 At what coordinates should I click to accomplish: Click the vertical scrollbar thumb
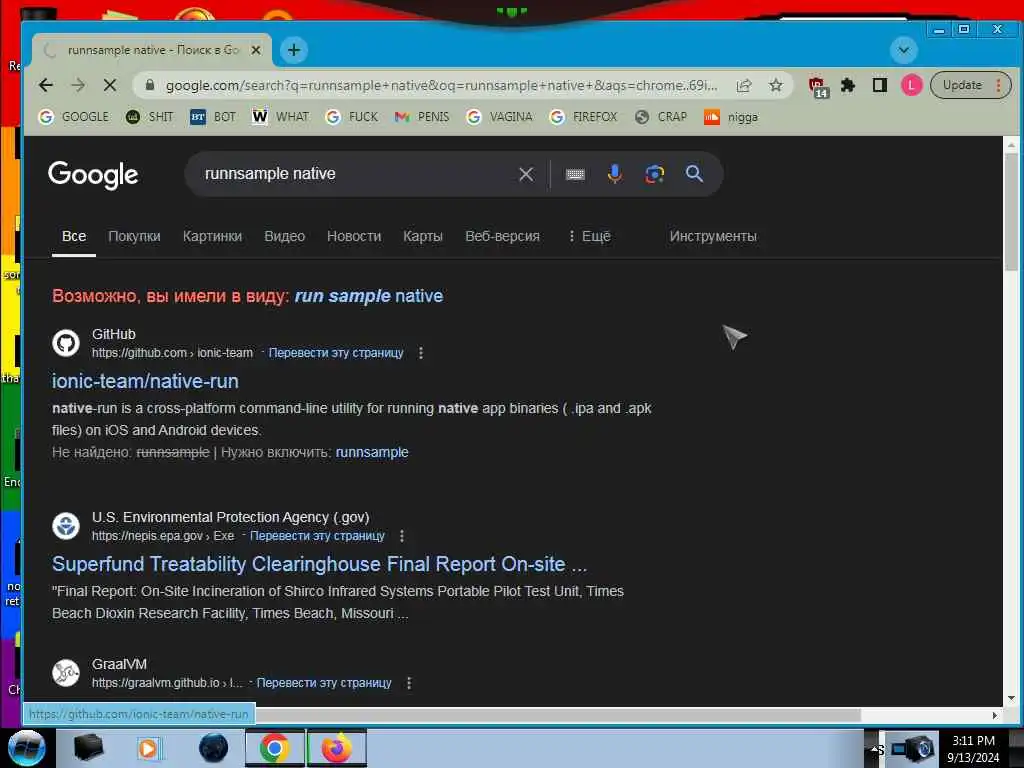(x=1011, y=212)
